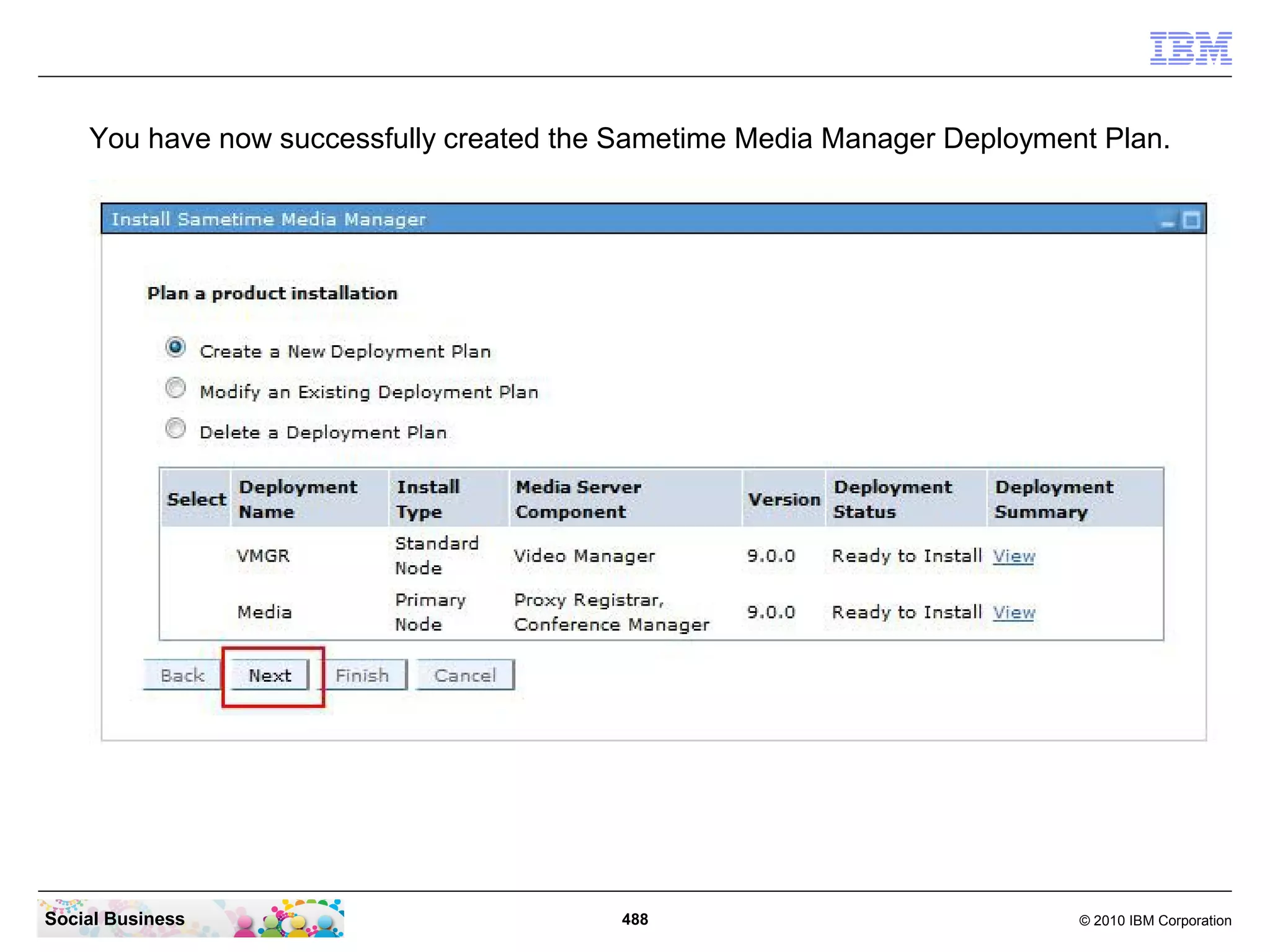Click Ready to Install status for VMGR

(x=907, y=556)
